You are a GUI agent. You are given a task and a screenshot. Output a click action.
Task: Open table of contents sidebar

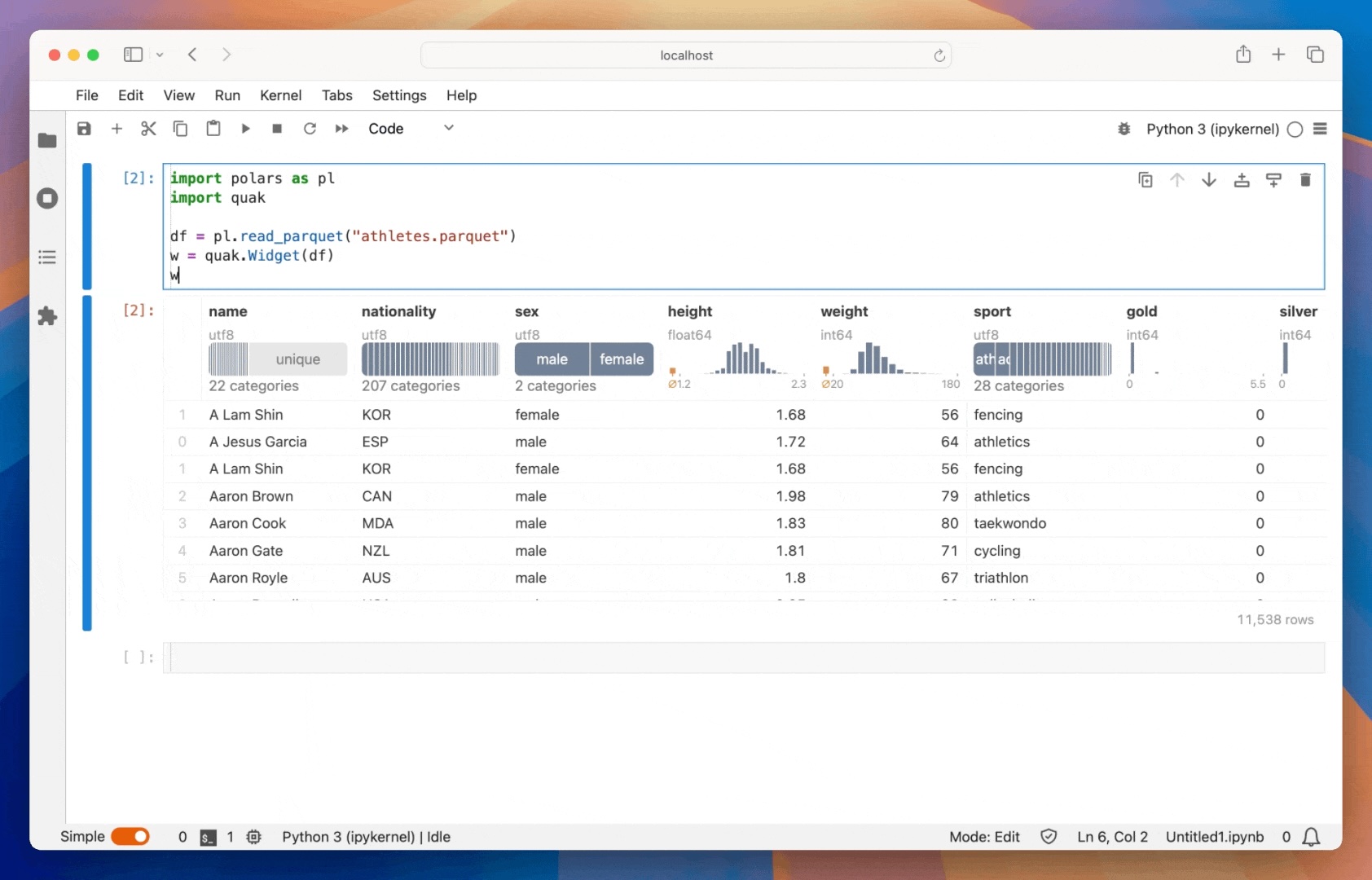(x=47, y=257)
